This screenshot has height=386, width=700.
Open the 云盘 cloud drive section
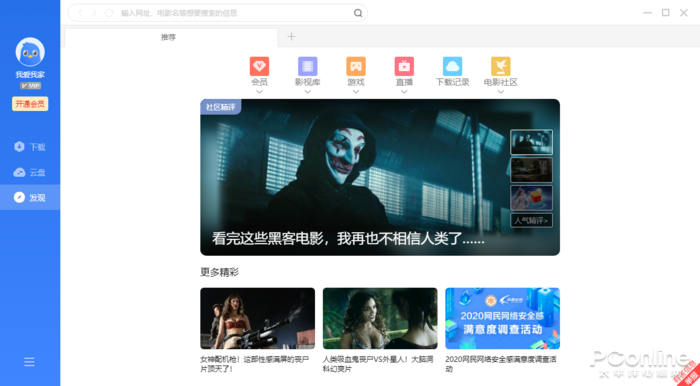tap(30, 172)
